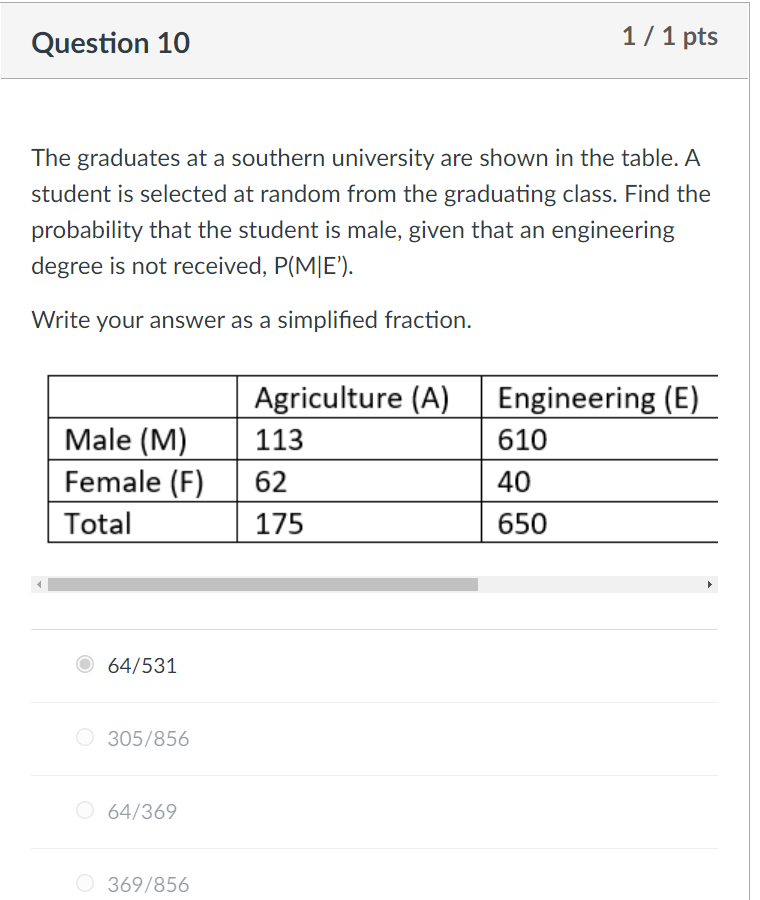Viewport: 760px width, 900px height.
Task: Click the left scroll arrow under the table
Action: 39,584
